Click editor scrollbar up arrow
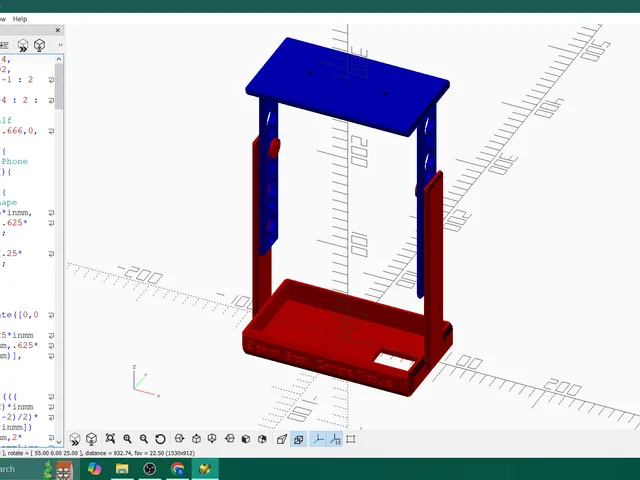The height and width of the screenshot is (480, 640). pyautogui.click(x=59, y=59)
